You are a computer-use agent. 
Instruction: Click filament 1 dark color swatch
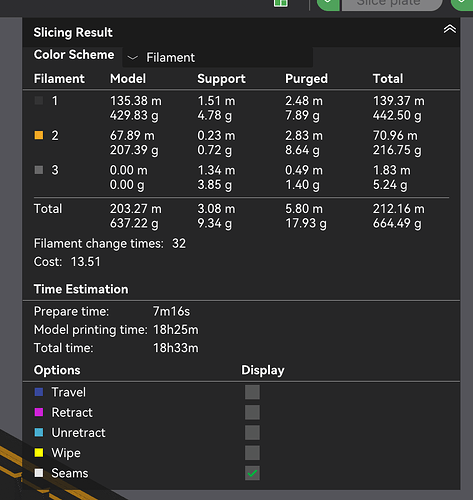[x=39, y=101]
